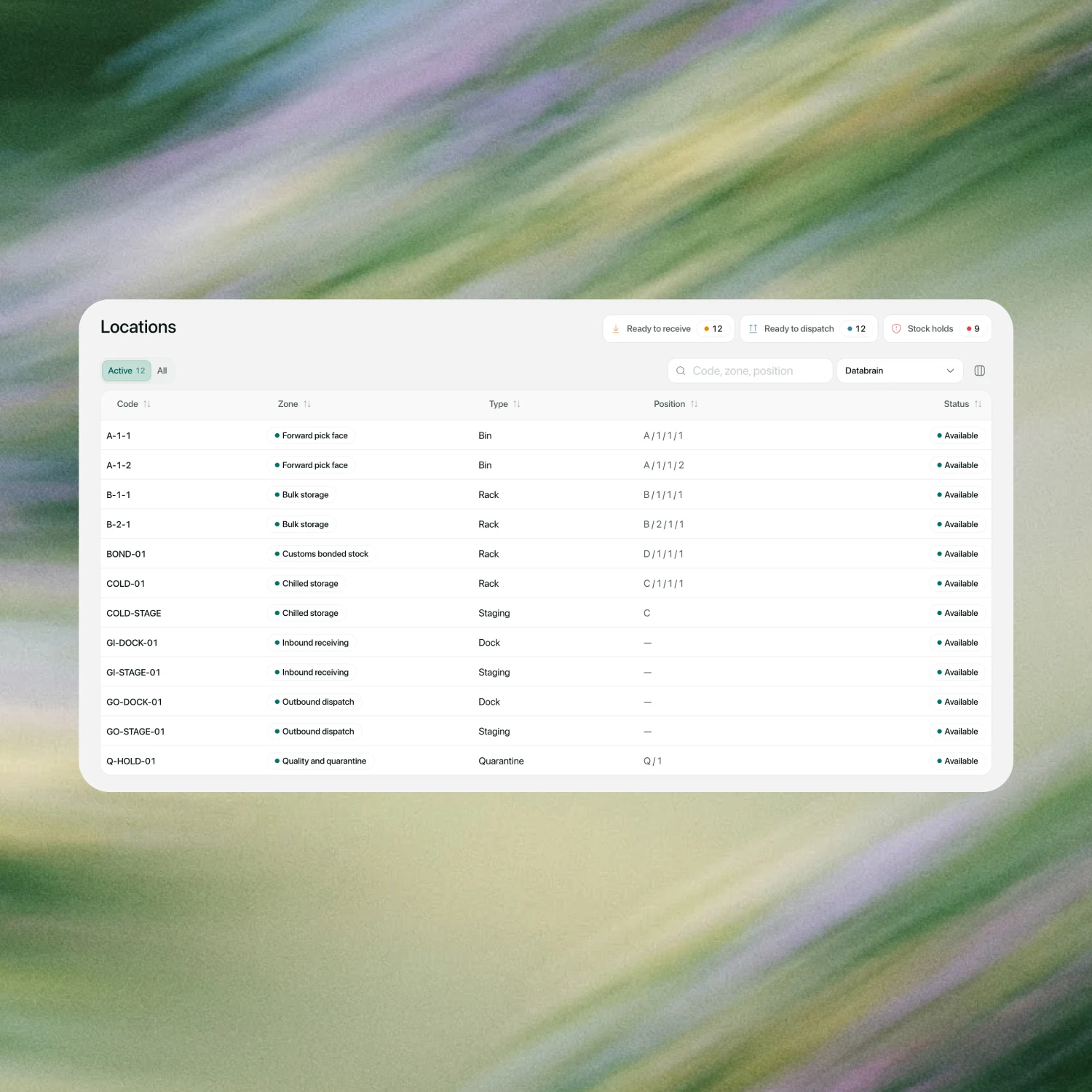Click Staging type for COLD-STAGE
This screenshot has height=1092, width=1092.
(494, 613)
